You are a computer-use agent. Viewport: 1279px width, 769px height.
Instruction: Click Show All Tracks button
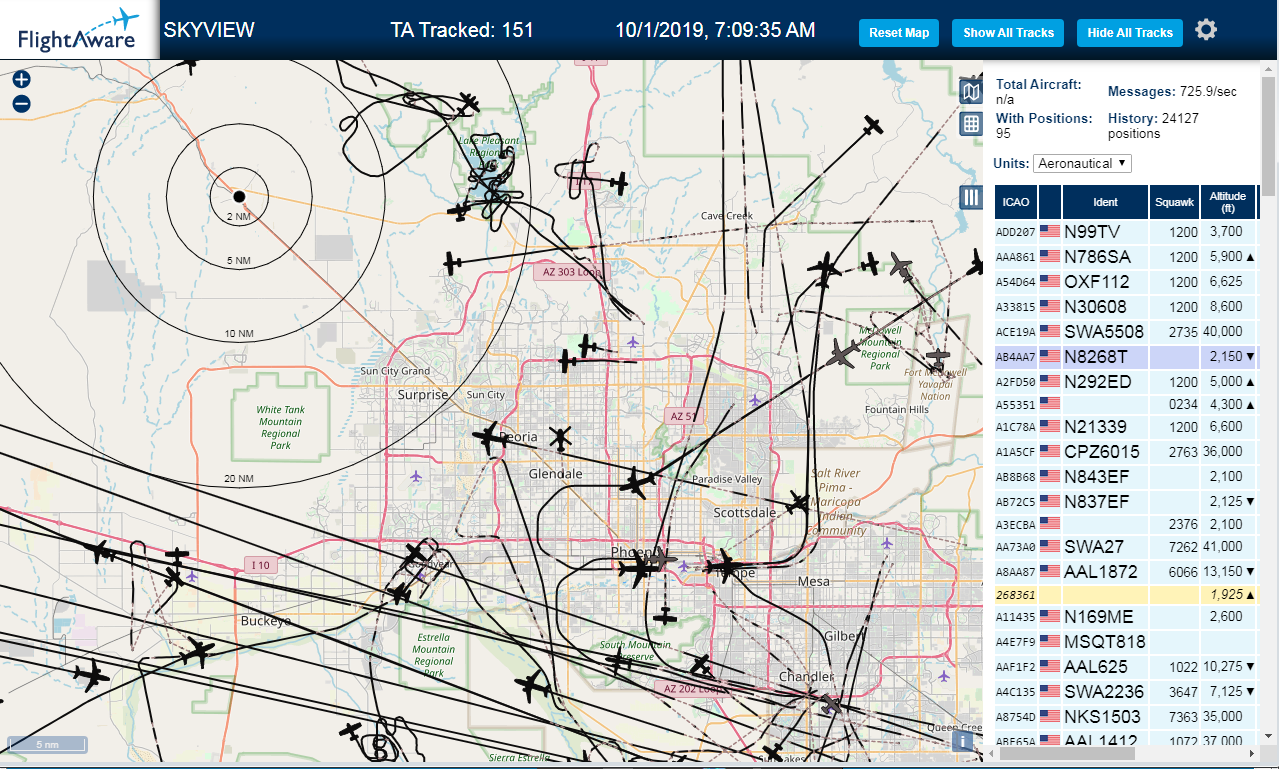coord(1008,33)
